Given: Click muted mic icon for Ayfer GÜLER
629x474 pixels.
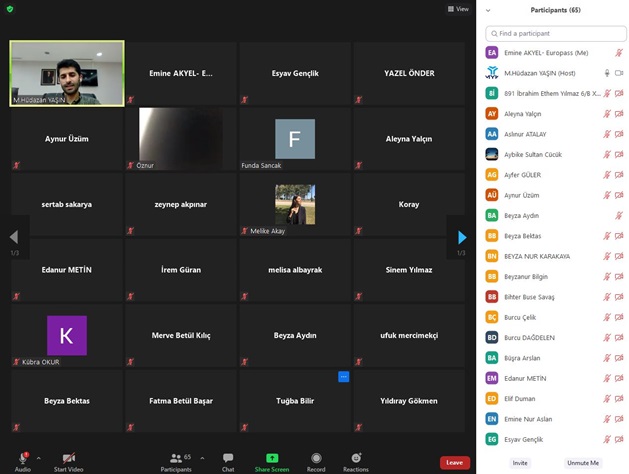Looking at the screenshot, I should (x=607, y=175).
